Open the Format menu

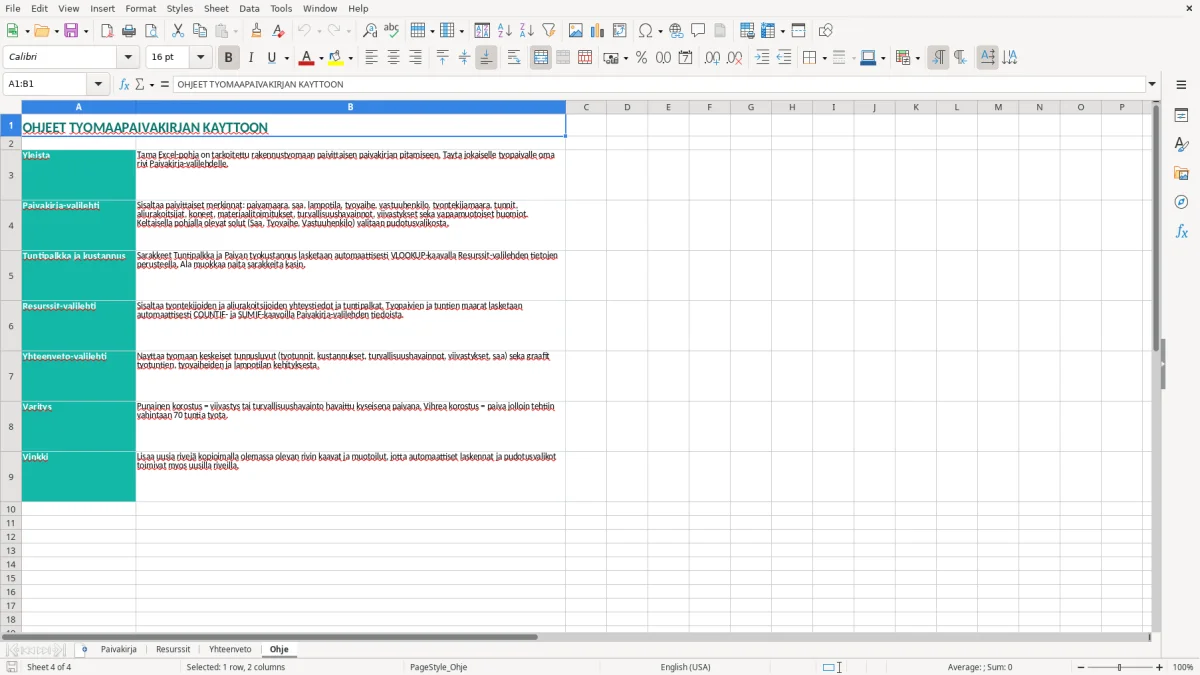[141, 8]
